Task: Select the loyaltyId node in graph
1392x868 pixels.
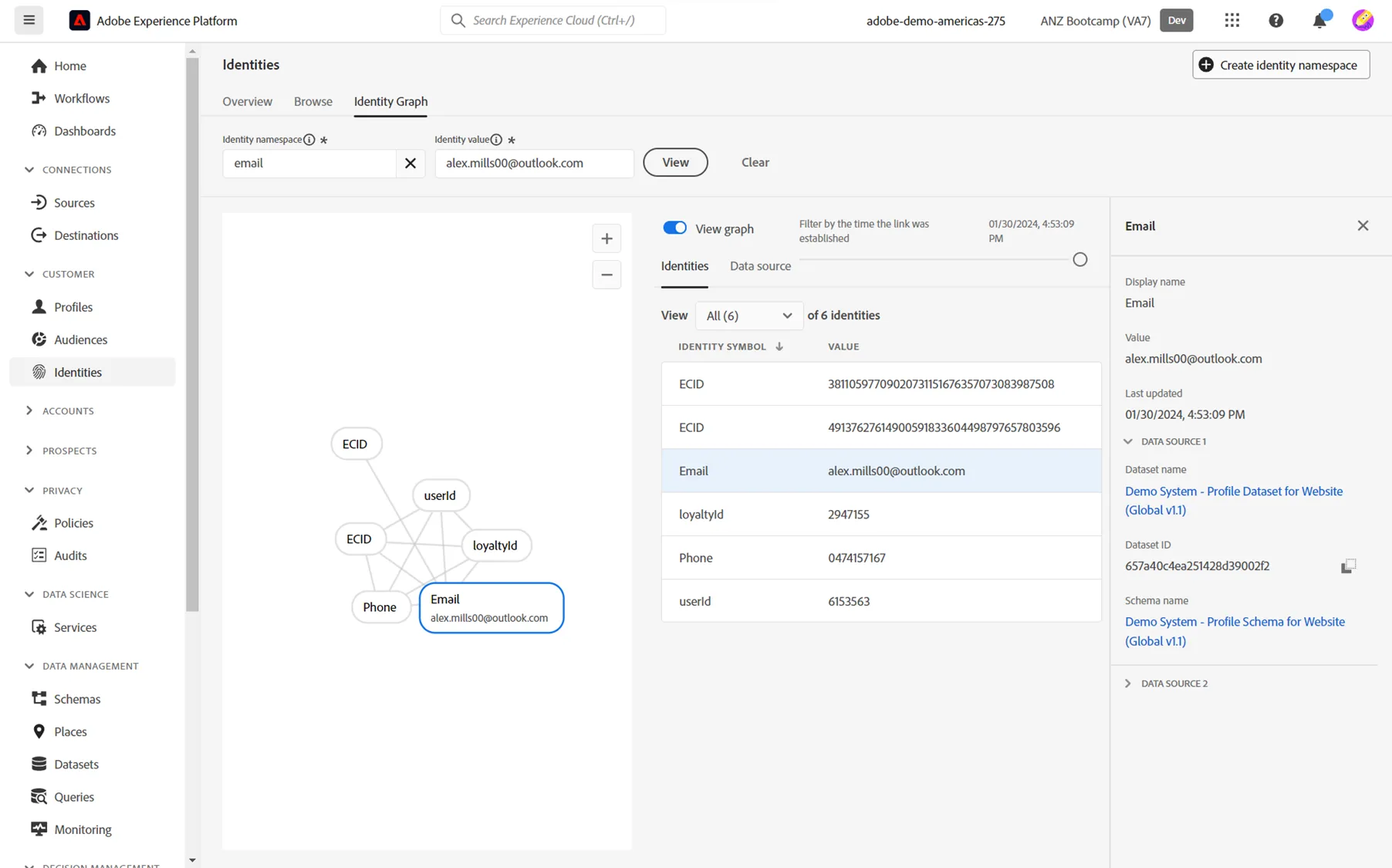Action: [495, 545]
